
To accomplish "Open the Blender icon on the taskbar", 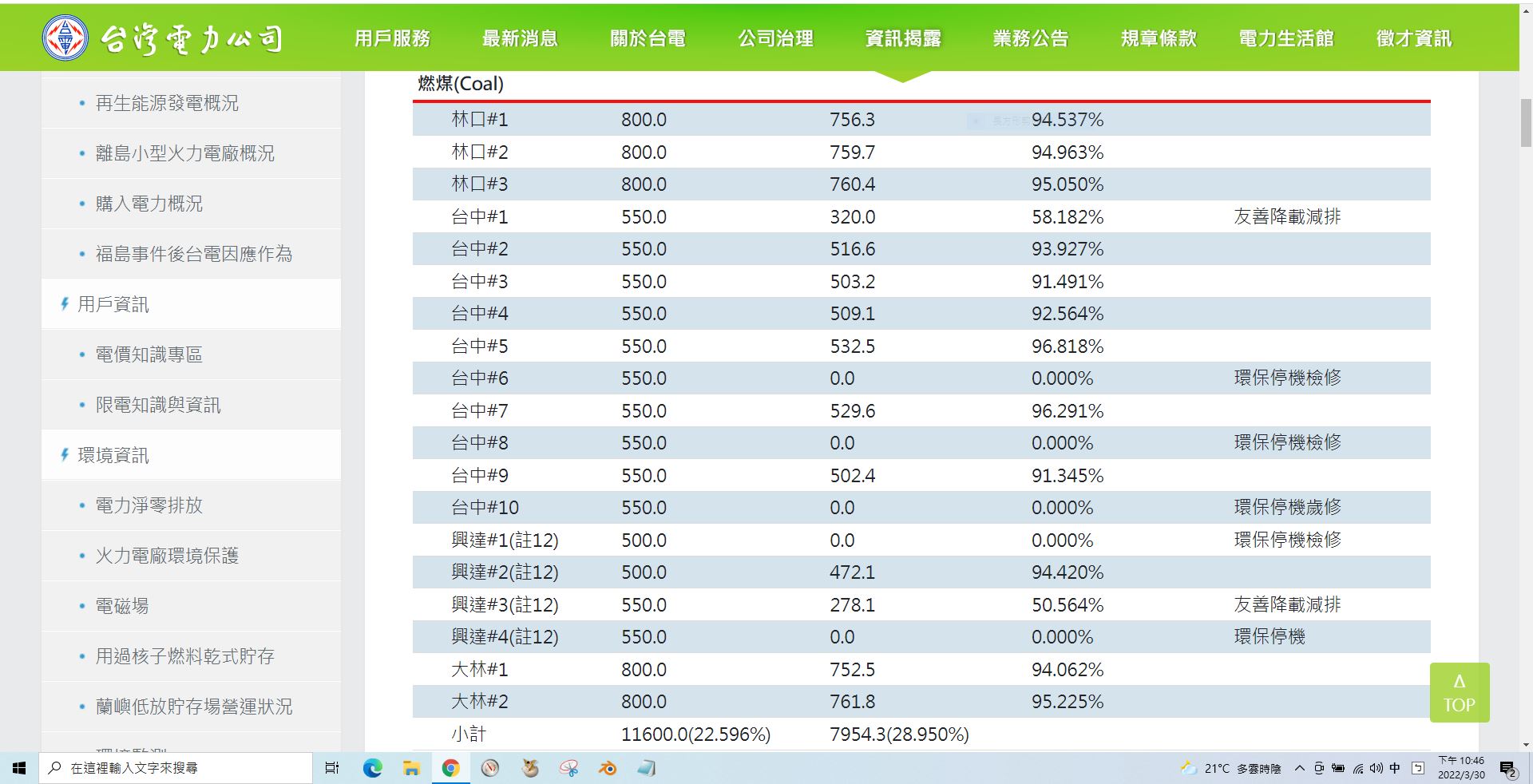I will tap(608, 768).
